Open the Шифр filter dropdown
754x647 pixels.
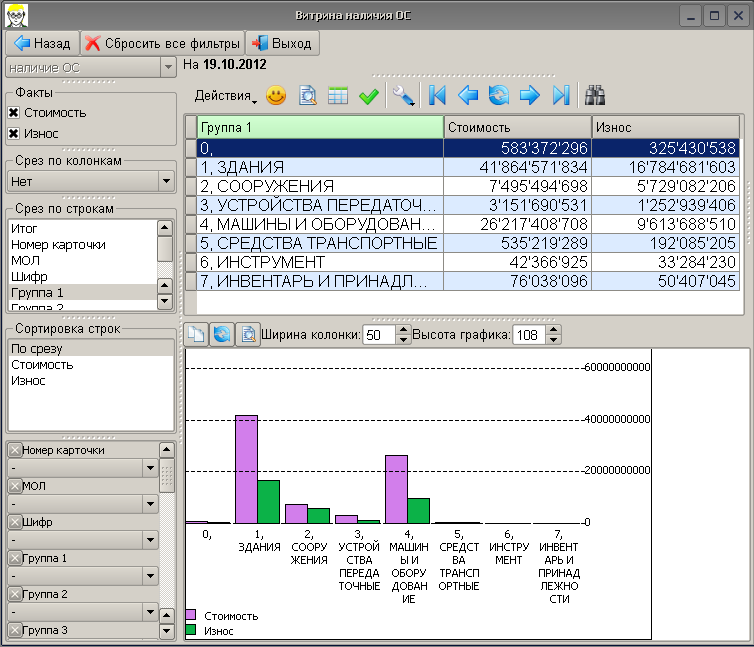[x=150, y=539]
